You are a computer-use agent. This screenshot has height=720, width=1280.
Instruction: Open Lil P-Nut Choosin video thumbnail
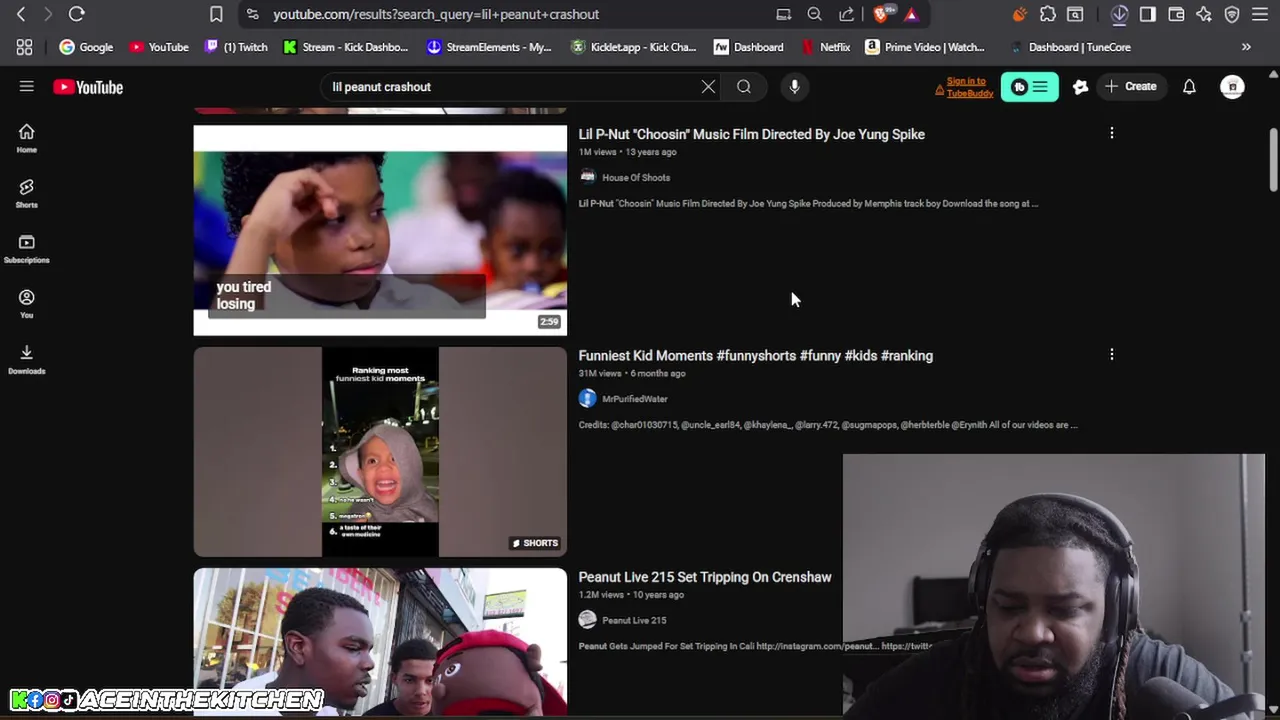(380, 230)
